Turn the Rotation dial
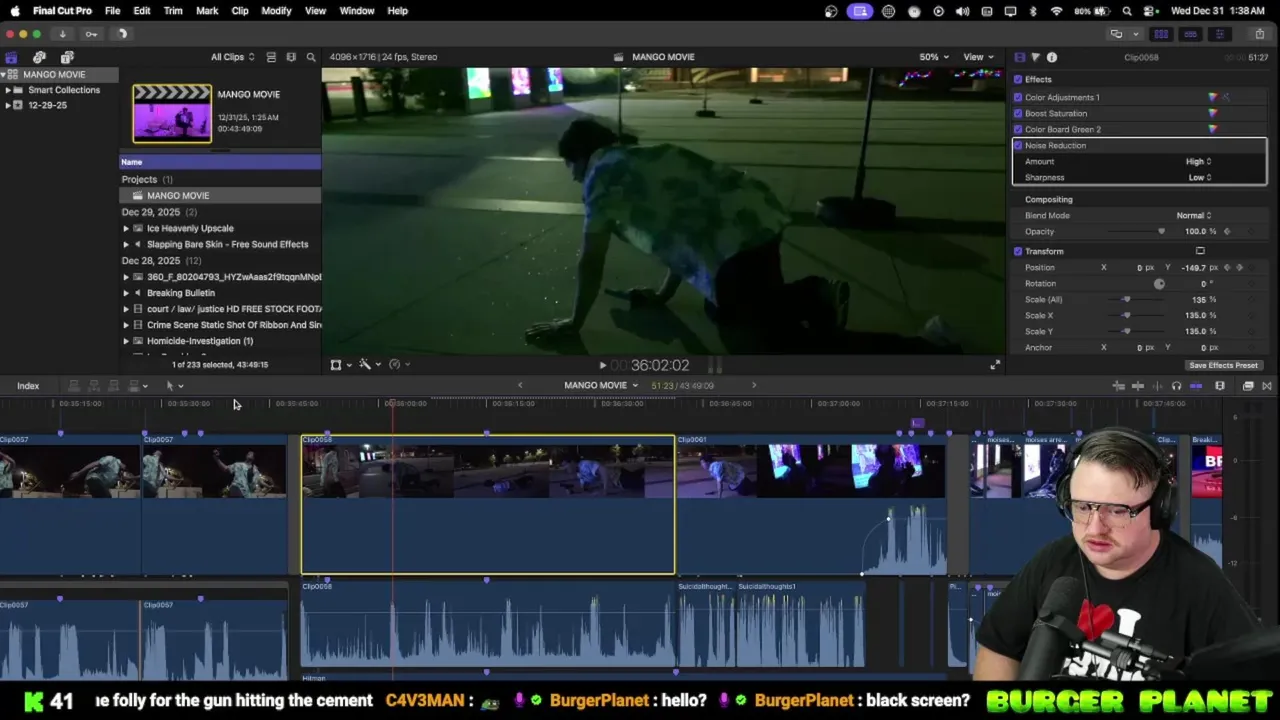 click(1159, 284)
